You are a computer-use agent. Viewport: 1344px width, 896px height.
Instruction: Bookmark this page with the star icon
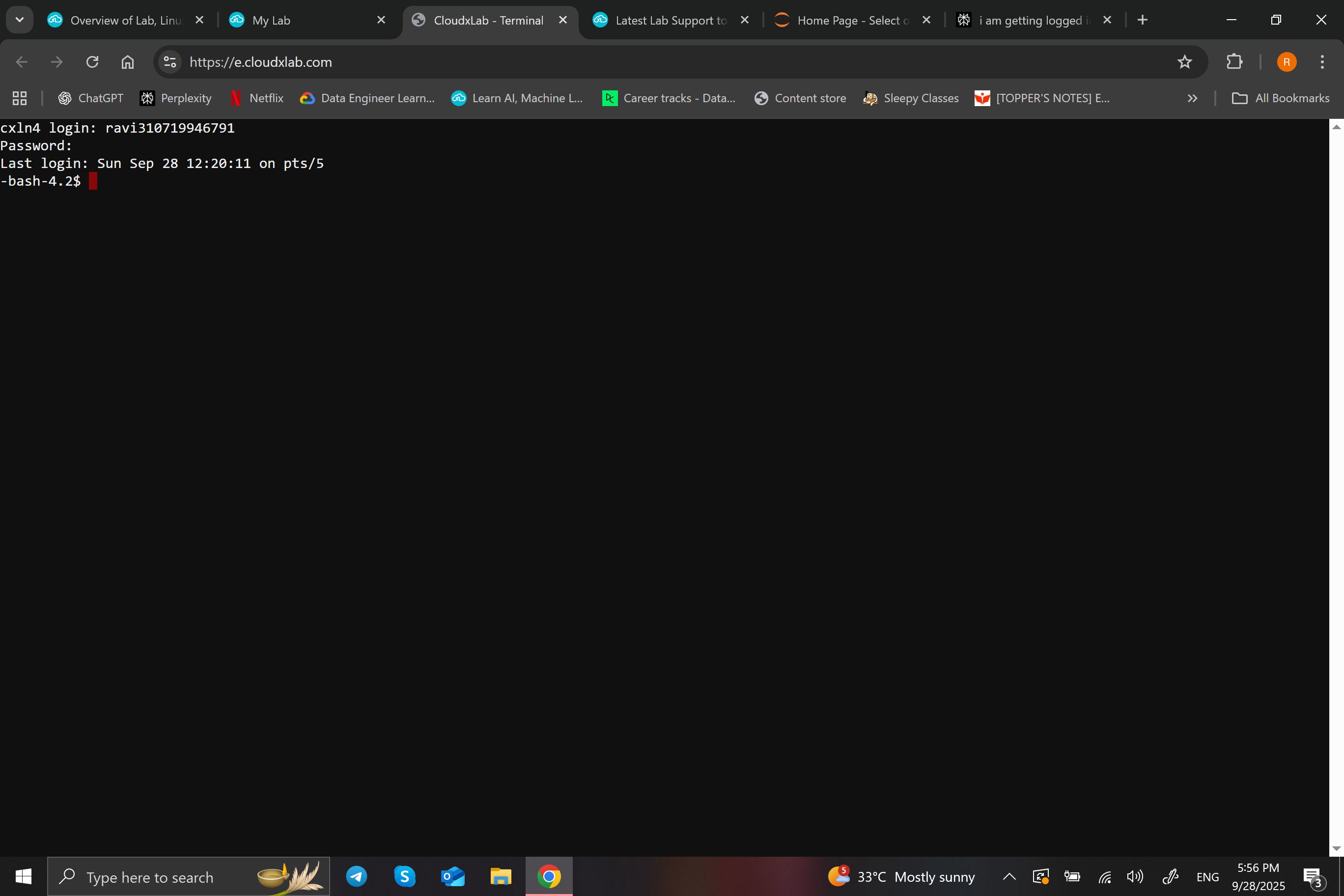point(1184,62)
